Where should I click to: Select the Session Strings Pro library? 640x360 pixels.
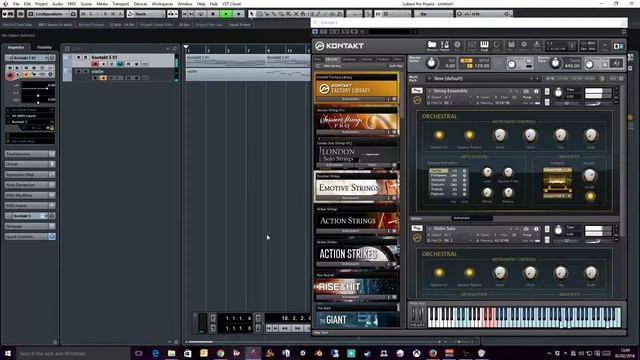coord(357,121)
